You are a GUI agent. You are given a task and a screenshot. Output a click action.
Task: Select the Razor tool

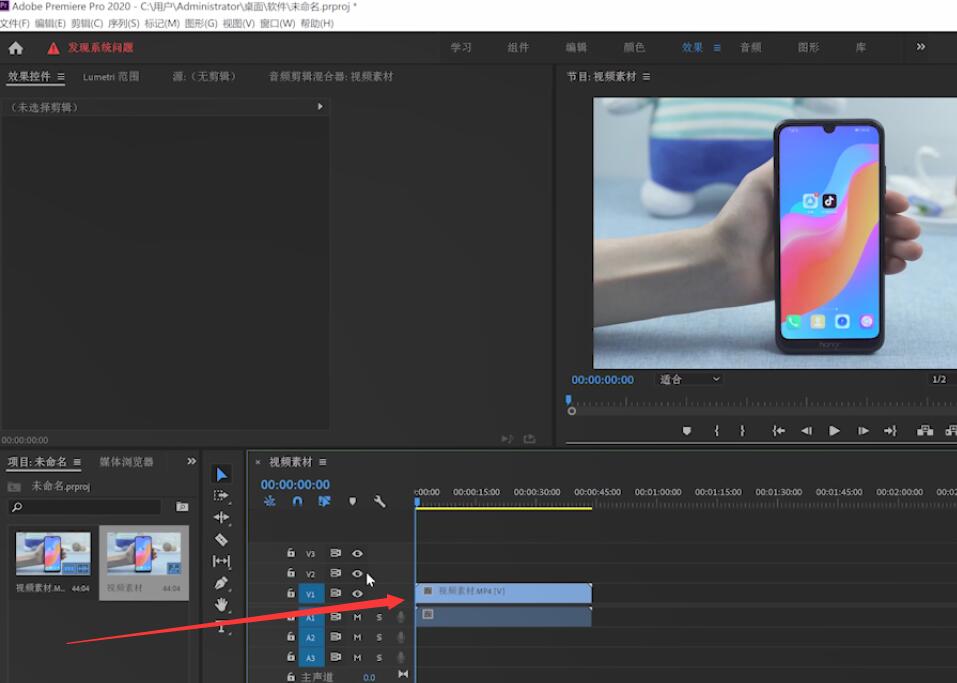point(222,540)
